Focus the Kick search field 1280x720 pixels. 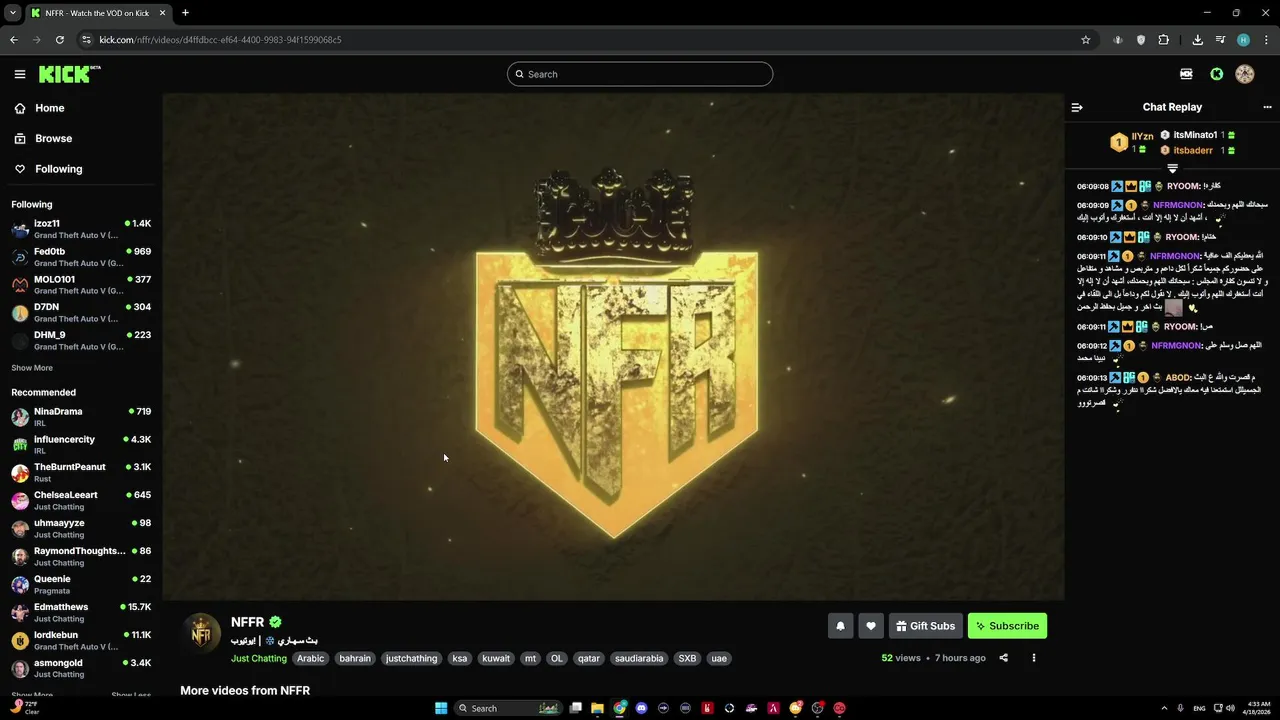640,74
